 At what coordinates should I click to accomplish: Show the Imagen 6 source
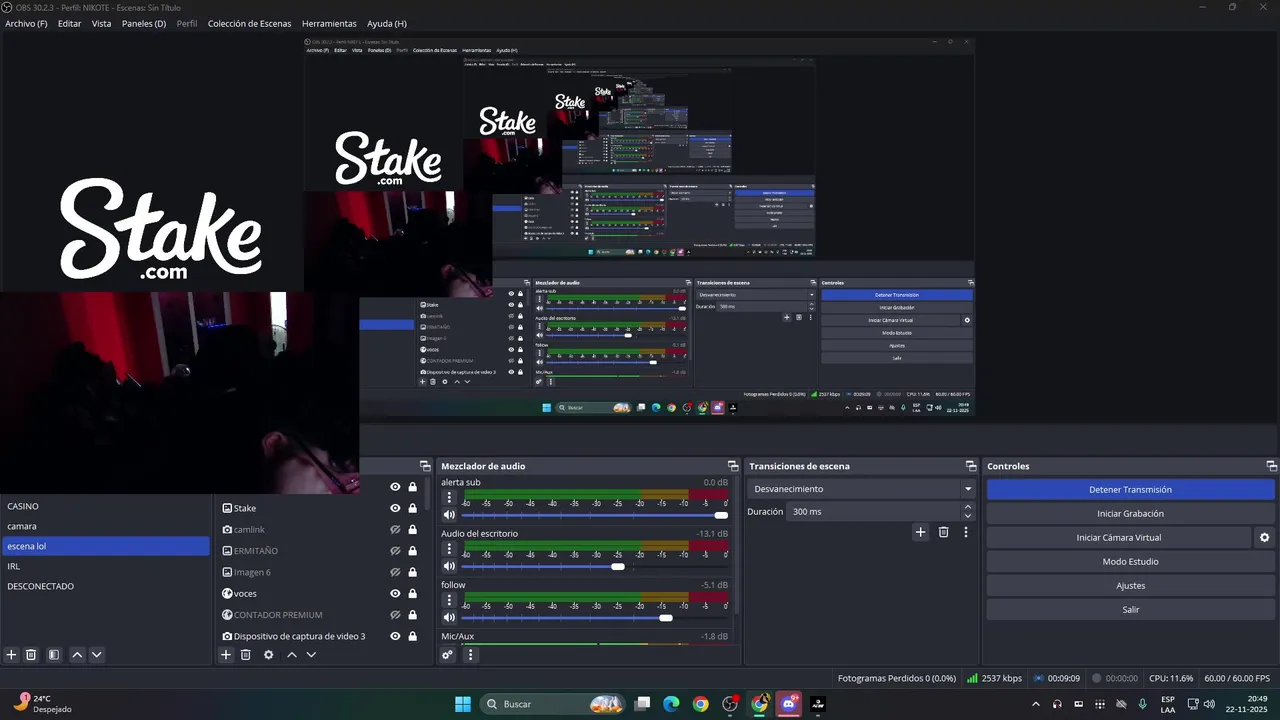395,572
